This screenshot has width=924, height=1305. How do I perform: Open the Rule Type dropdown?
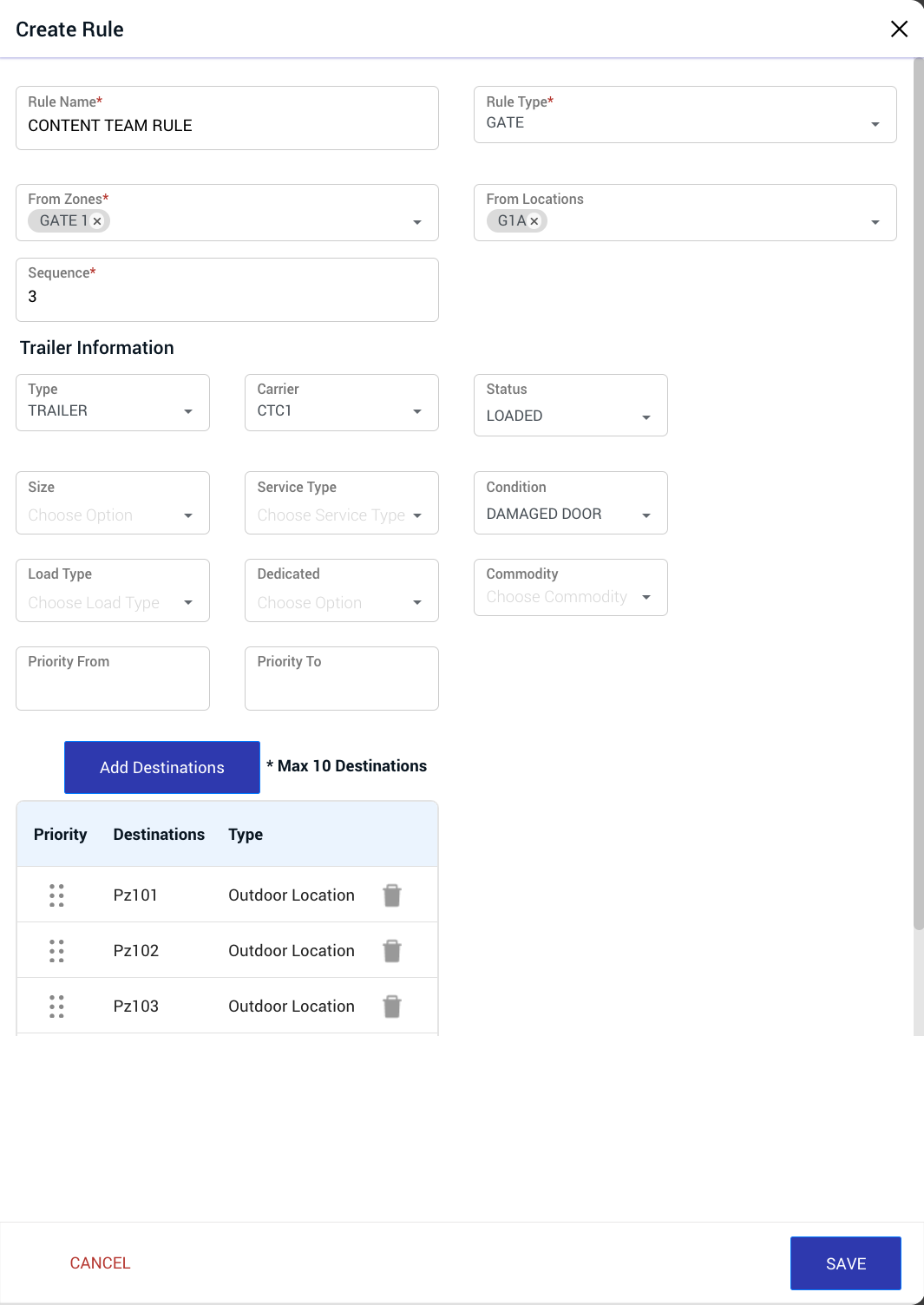point(685,115)
